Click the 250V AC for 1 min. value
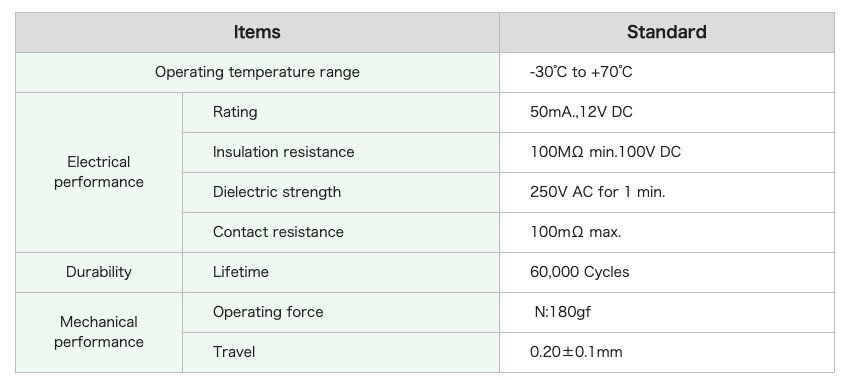Screen dimensions: 850x380 tap(597, 192)
